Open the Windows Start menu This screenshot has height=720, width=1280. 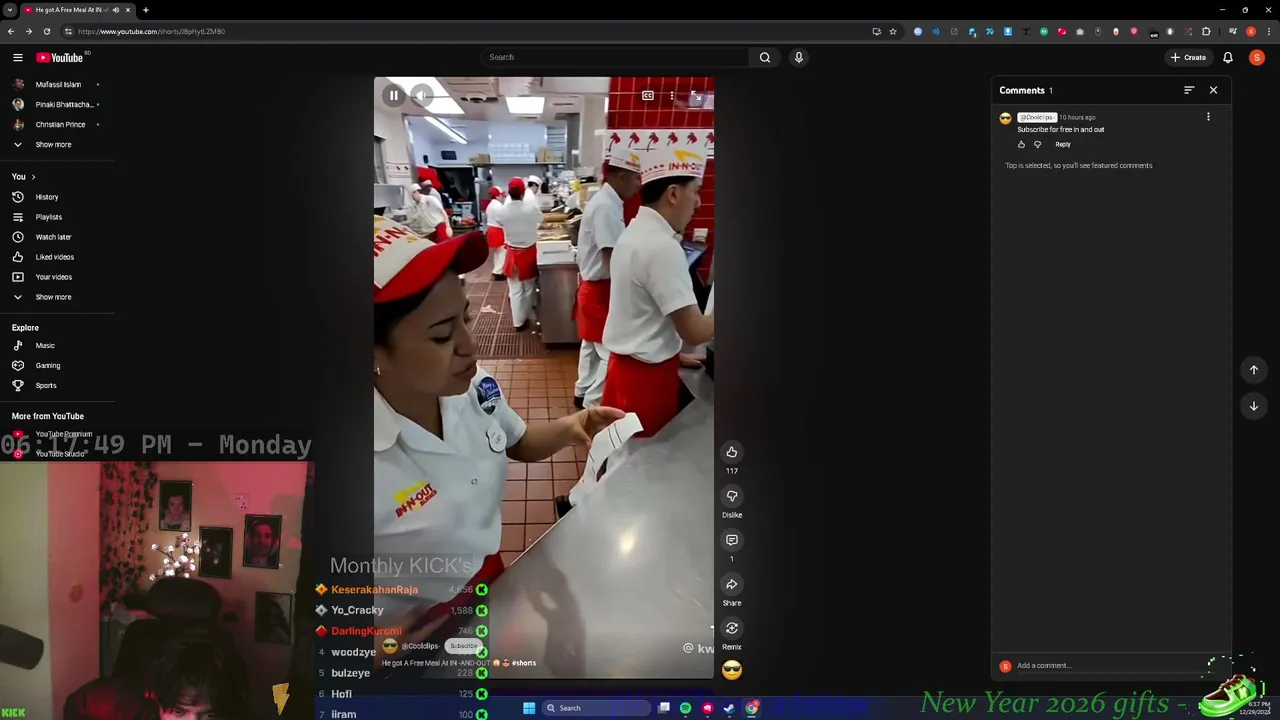(x=529, y=708)
